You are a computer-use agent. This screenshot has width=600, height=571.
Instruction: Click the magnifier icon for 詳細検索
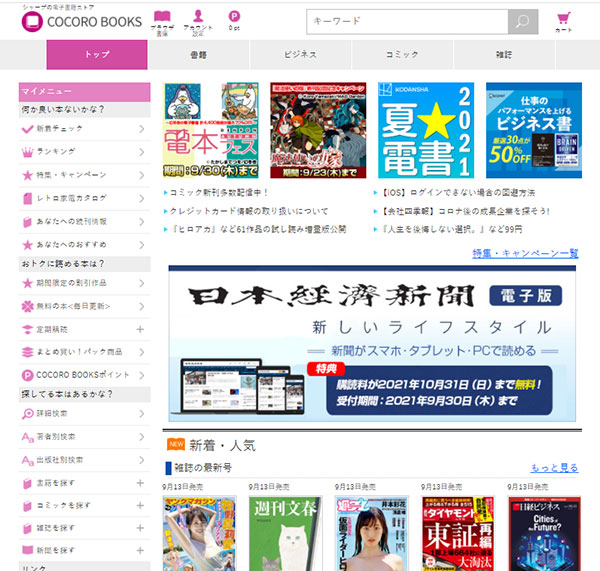(28, 414)
